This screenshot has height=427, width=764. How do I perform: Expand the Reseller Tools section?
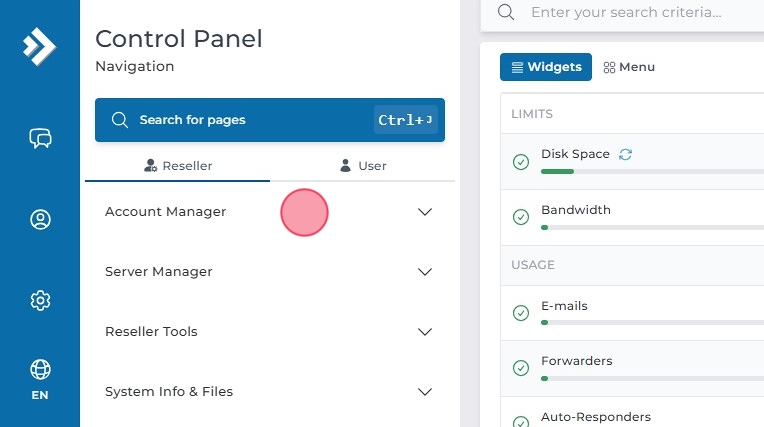(424, 332)
